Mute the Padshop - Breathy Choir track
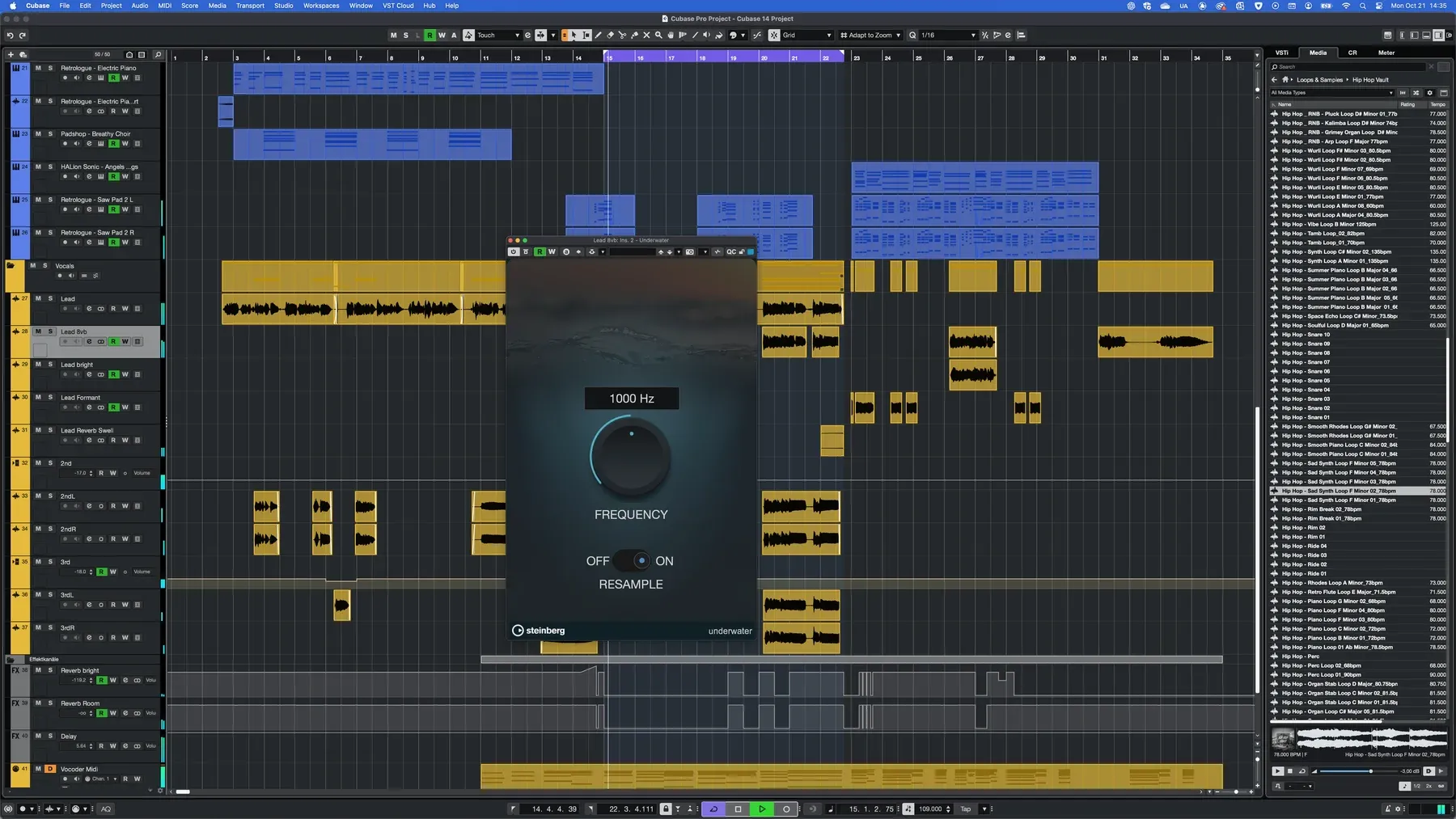 (38, 133)
